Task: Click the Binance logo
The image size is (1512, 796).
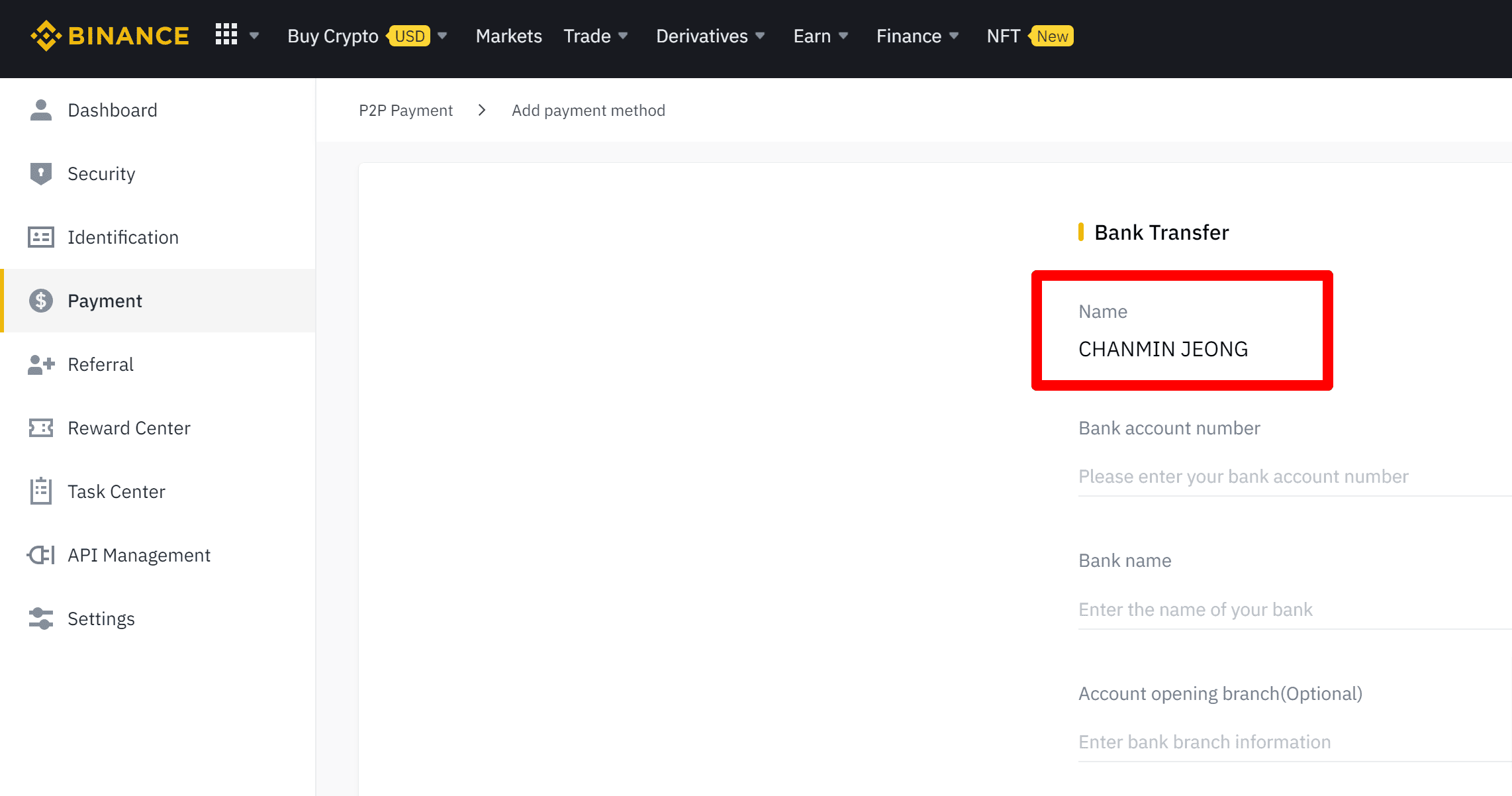Action: tap(110, 36)
